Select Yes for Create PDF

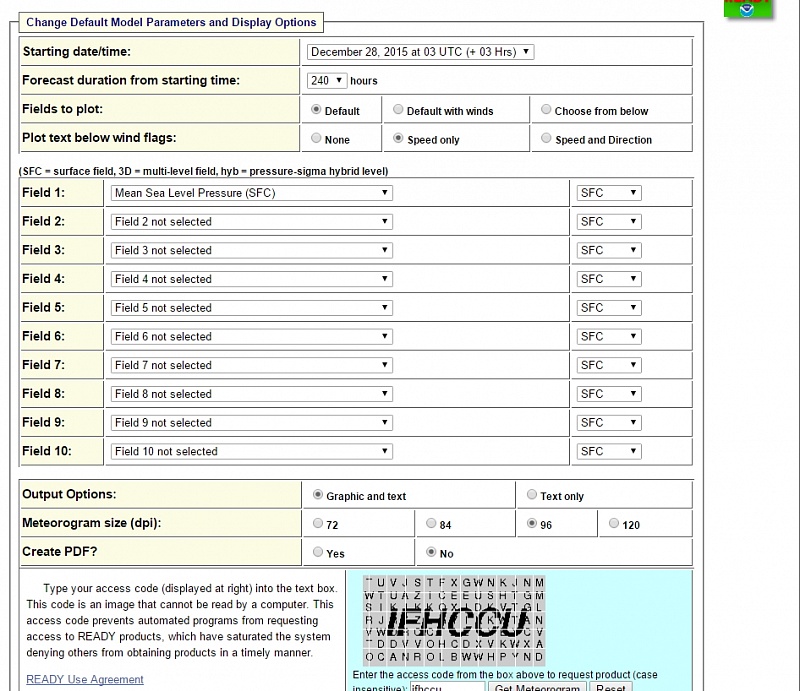coord(318,552)
